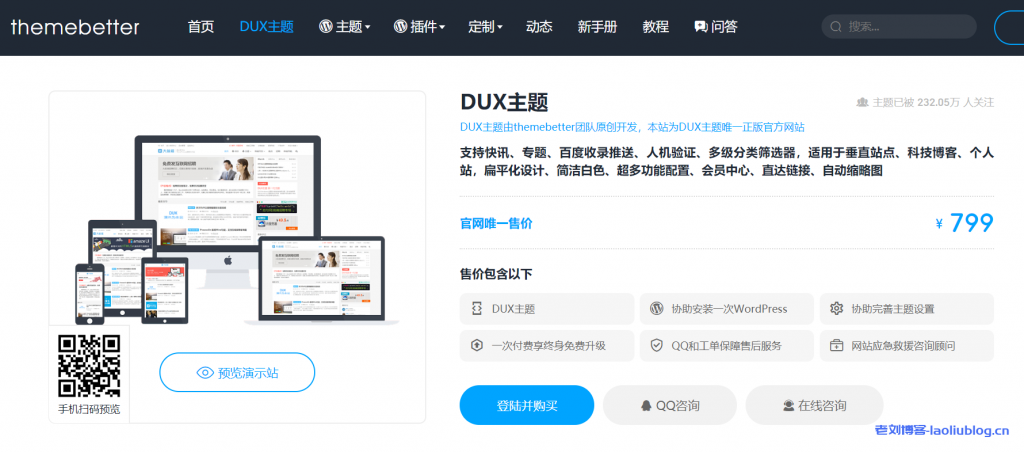Click the online consultant person icon
Image resolution: width=1024 pixels, height=452 pixels.
pos(788,406)
